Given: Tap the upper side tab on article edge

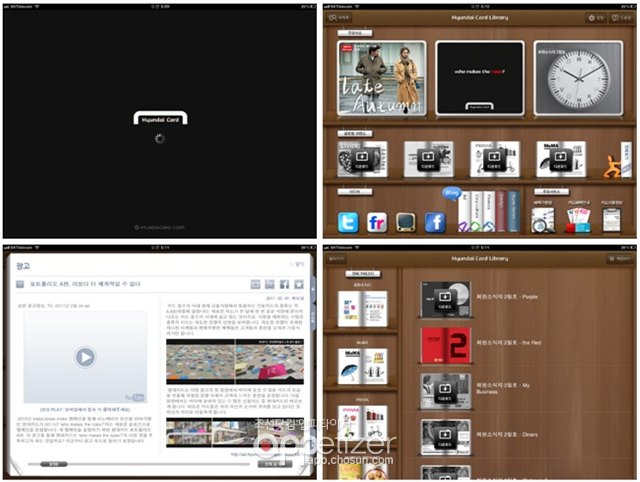Looking at the screenshot, I should click(313, 288).
